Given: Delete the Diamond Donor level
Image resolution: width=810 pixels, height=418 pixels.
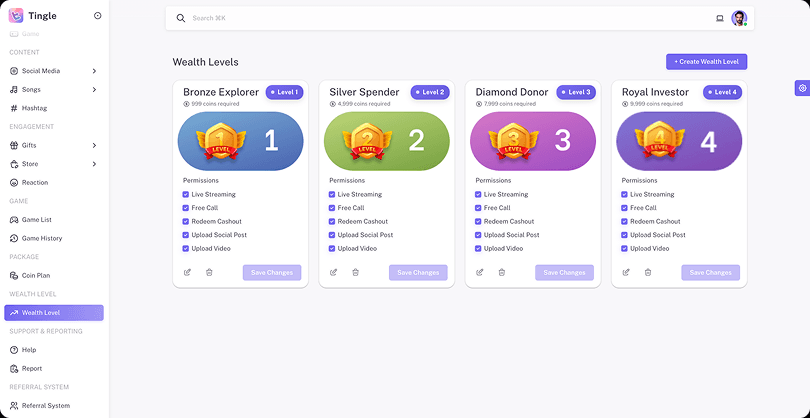Looking at the screenshot, I should [502, 272].
